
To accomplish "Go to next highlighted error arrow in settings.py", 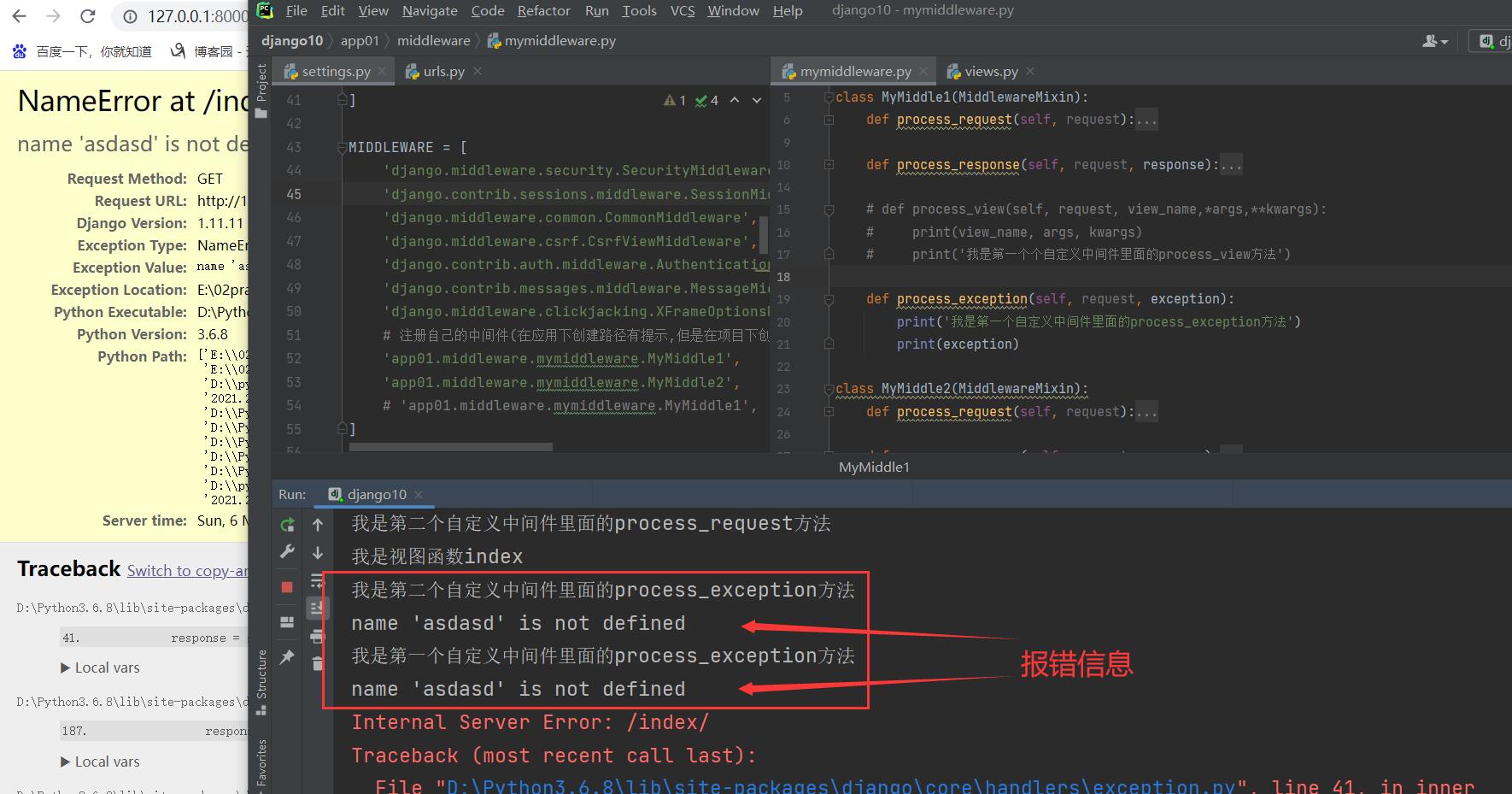I will point(757,100).
